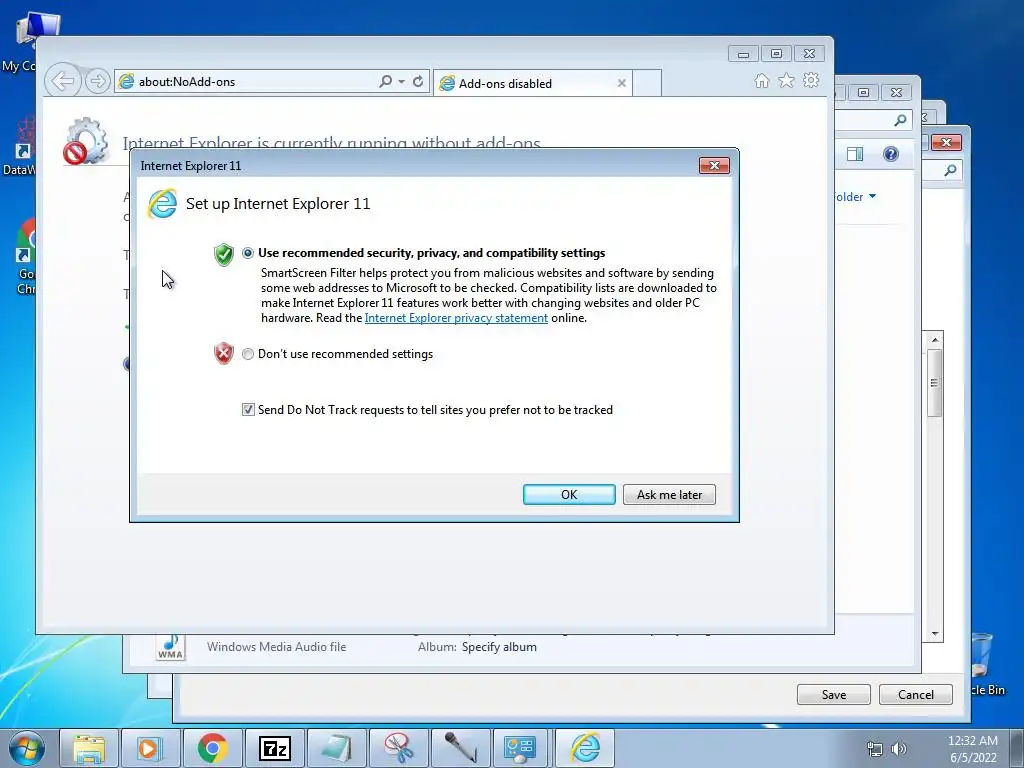Open Snipping Tool from taskbar
The width and height of the screenshot is (1024, 768).
tap(398, 748)
